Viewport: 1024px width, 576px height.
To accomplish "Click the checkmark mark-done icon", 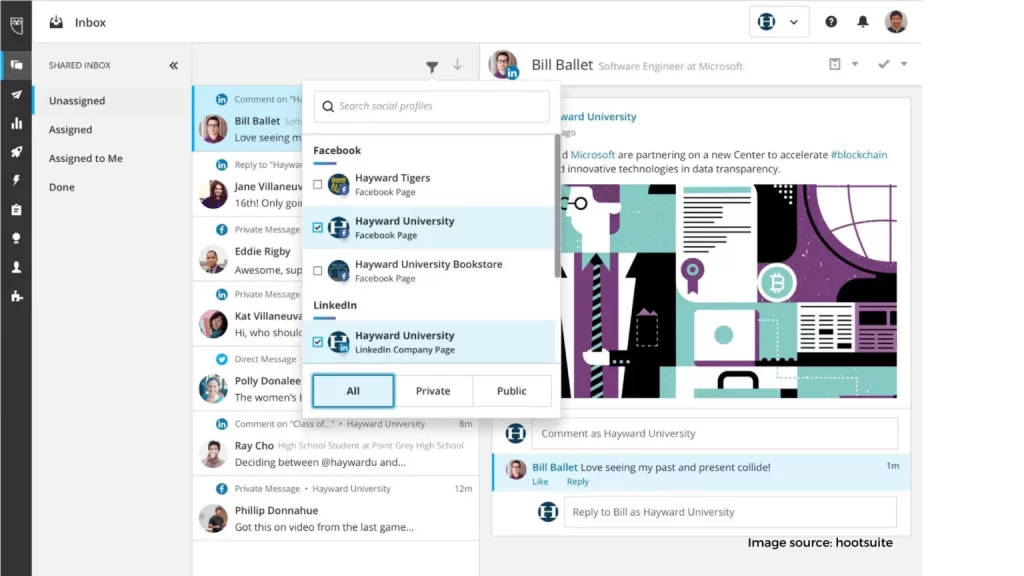I will coord(884,64).
